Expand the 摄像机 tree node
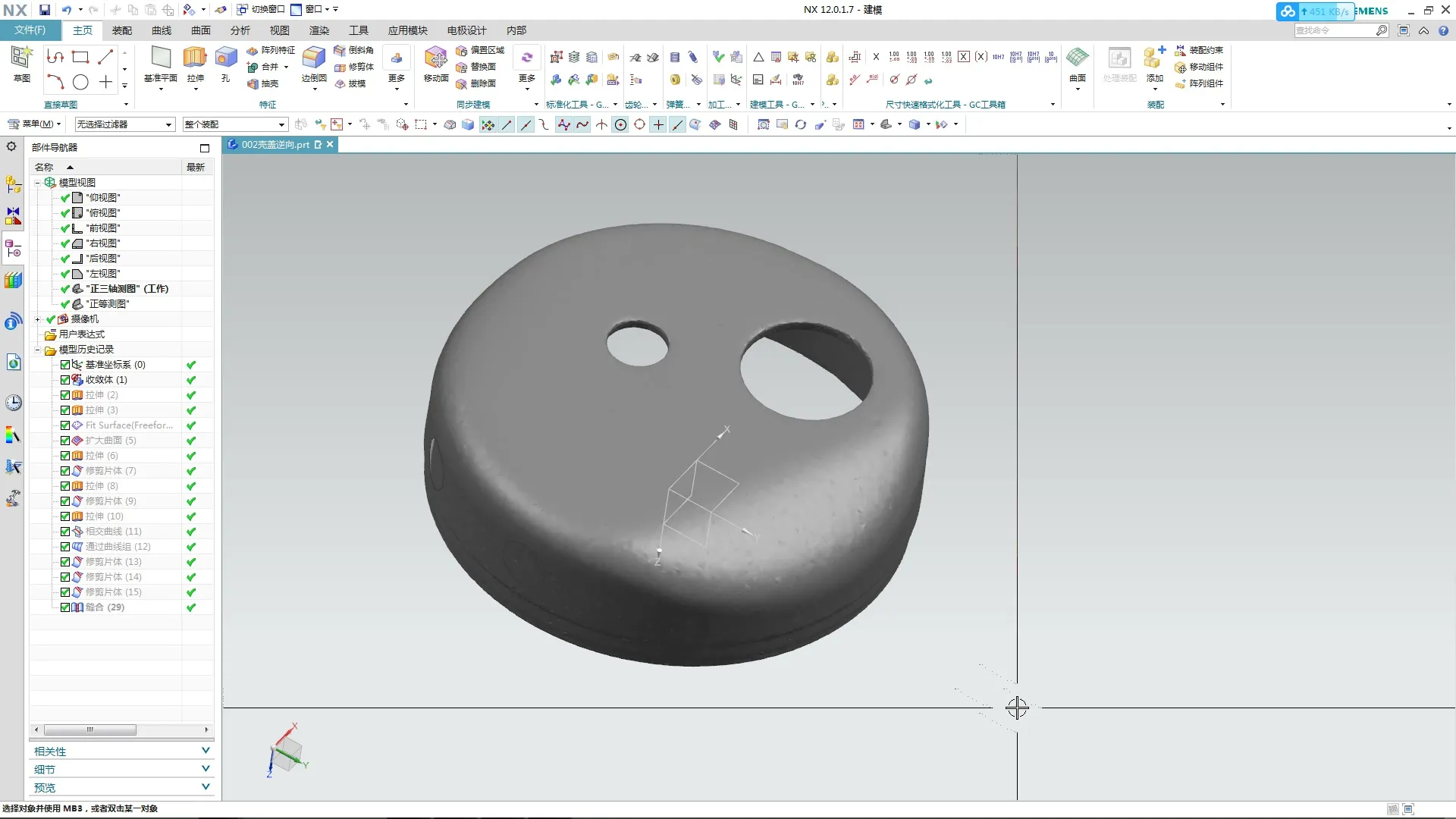 [x=37, y=319]
